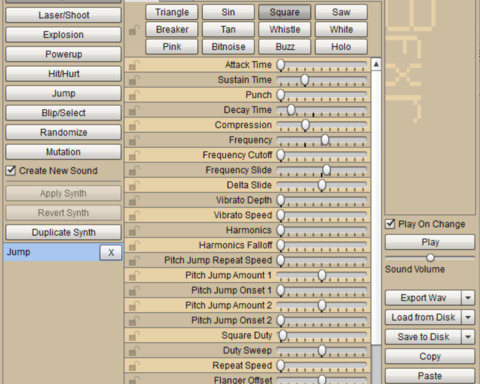Image resolution: width=480 pixels, height=384 pixels.
Task: Toggle the lock beside Pitch Jump Onset 2
Action: tap(134, 320)
